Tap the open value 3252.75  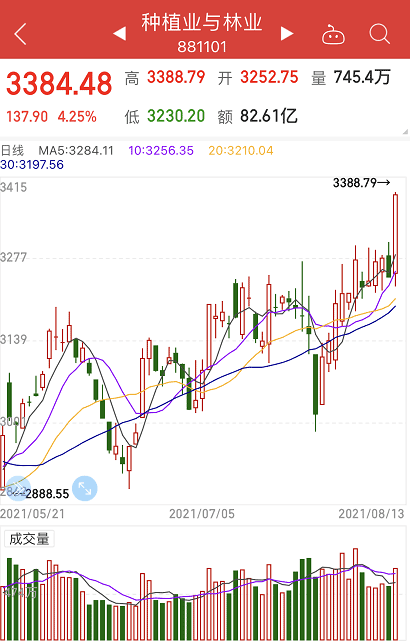click(x=269, y=77)
